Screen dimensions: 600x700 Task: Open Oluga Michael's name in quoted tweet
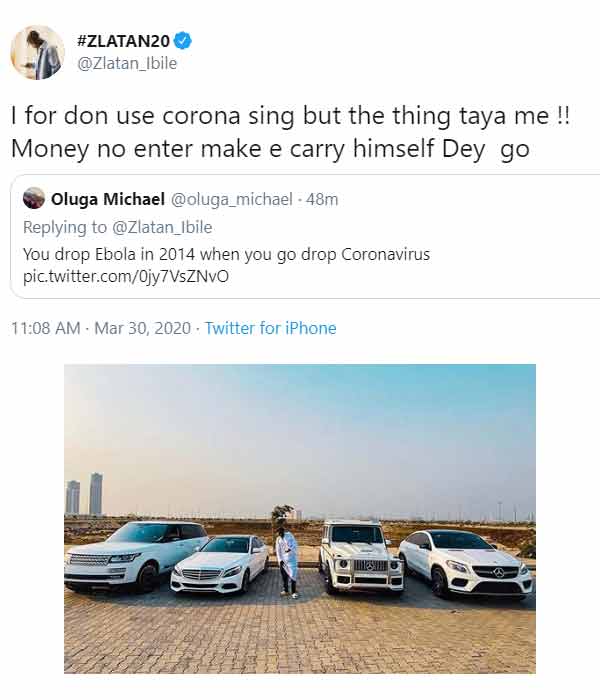[108, 199]
